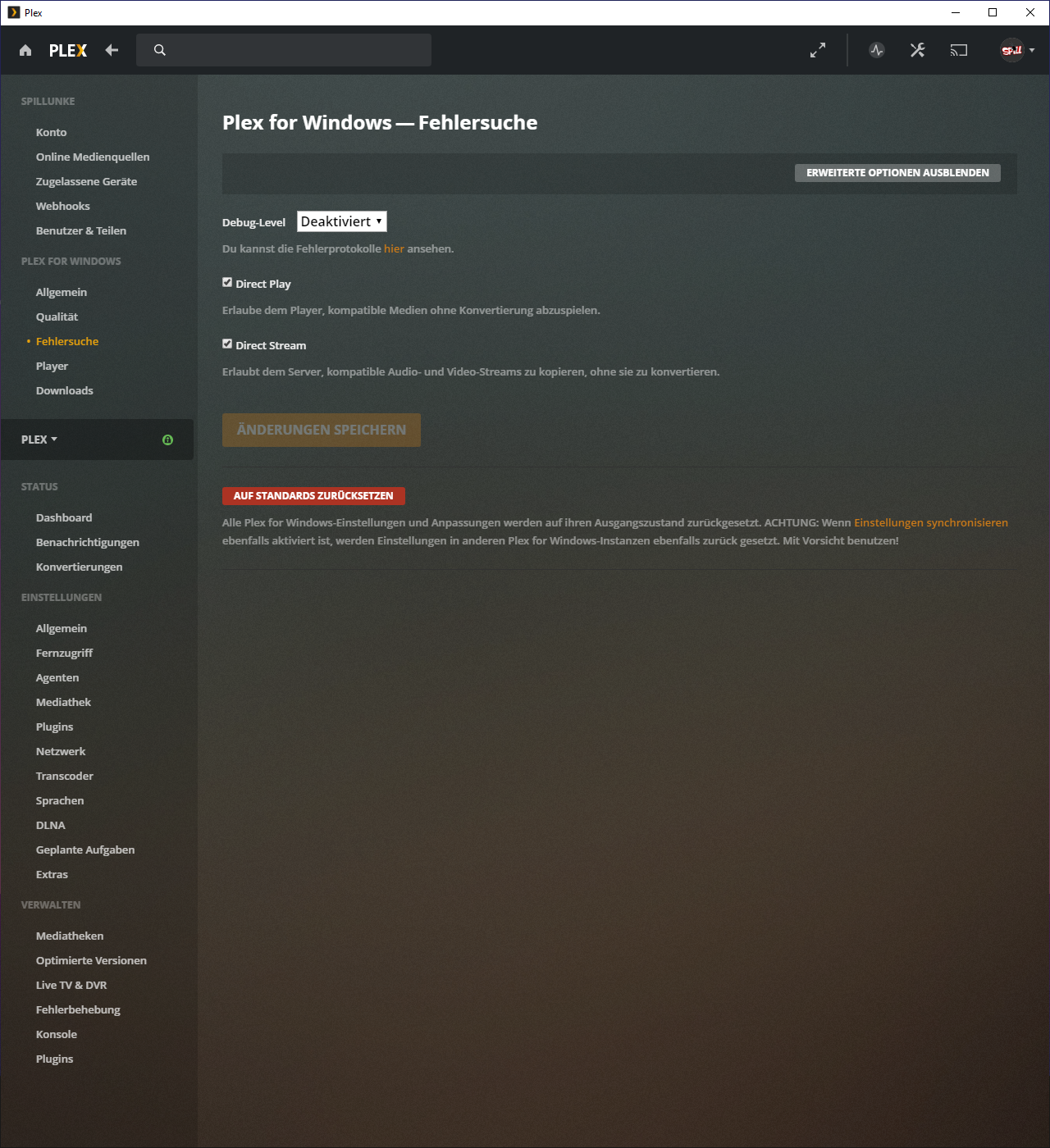Open Mediathek settings

(x=63, y=702)
